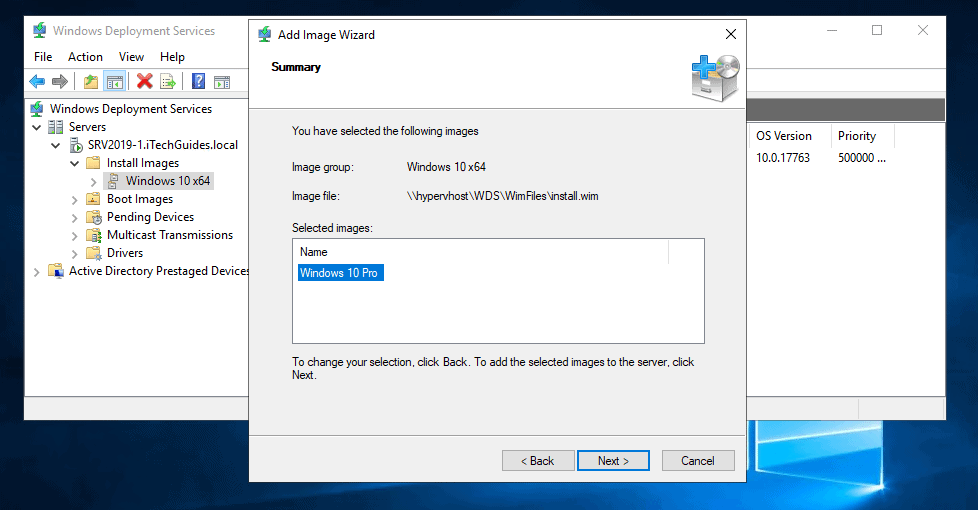Open the Action menu
Viewport: 978px width, 510px height.
[x=85, y=57]
